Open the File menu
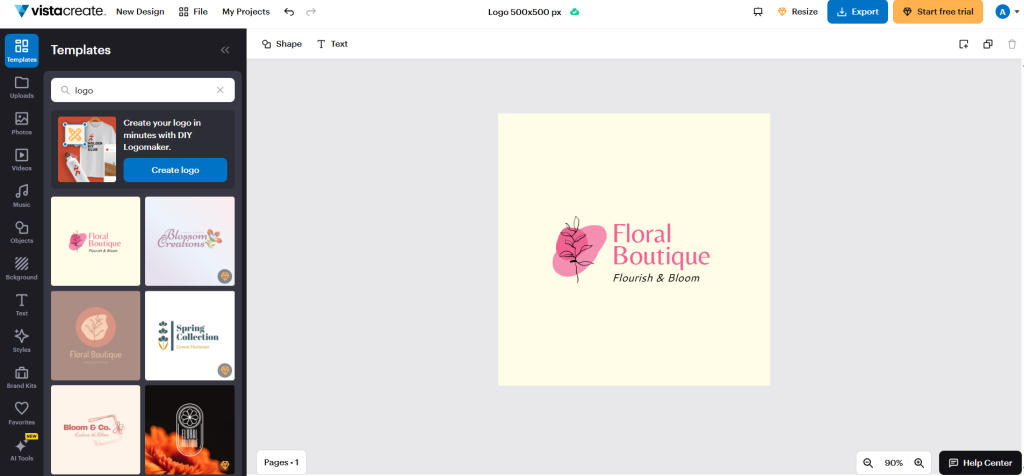 (x=193, y=12)
